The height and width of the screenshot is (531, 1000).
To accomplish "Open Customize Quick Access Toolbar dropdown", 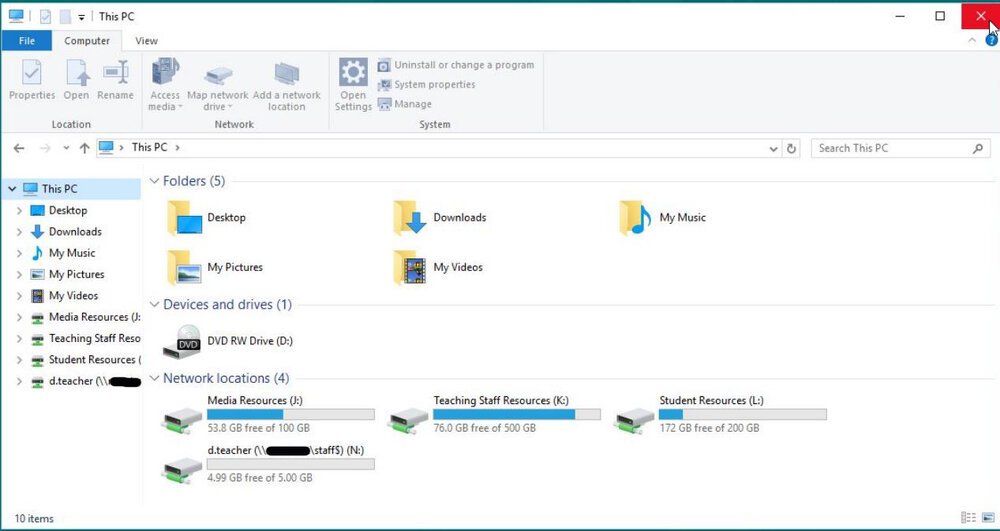I will point(82,17).
